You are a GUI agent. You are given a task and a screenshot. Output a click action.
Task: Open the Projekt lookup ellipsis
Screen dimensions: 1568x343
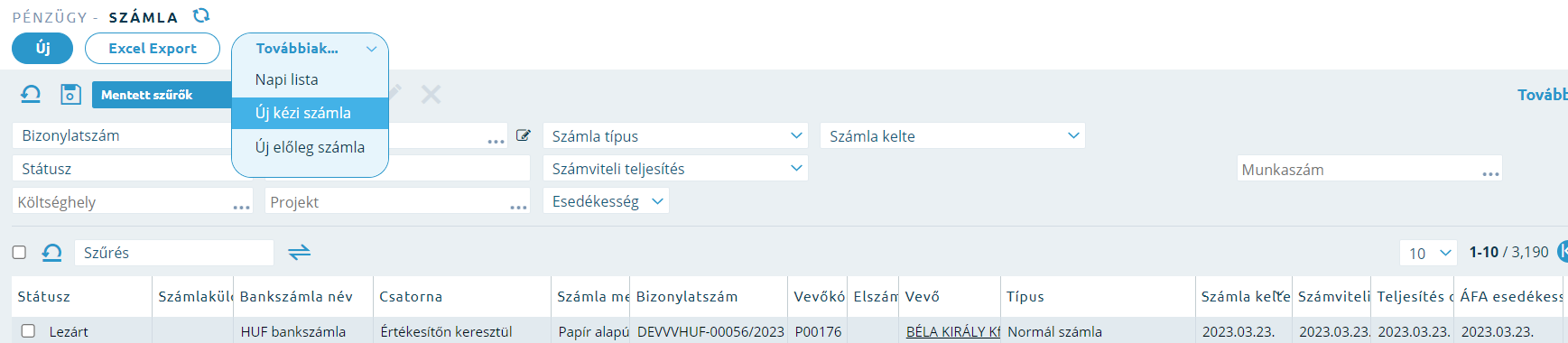pos(518,207)
